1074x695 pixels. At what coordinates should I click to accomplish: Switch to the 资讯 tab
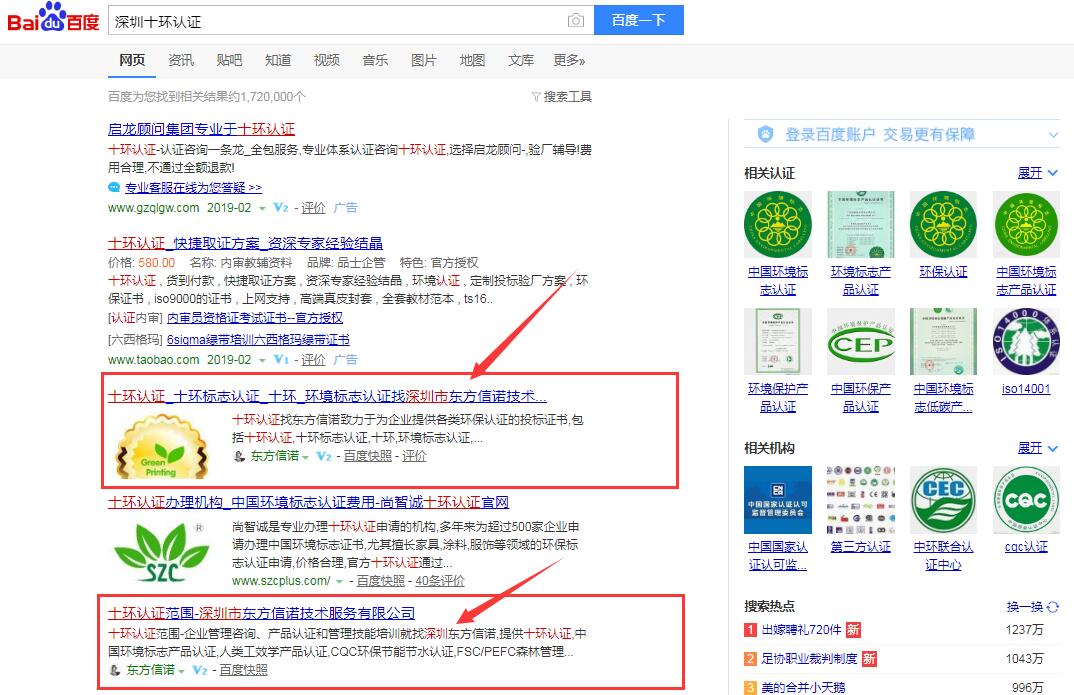pos(181,60)
